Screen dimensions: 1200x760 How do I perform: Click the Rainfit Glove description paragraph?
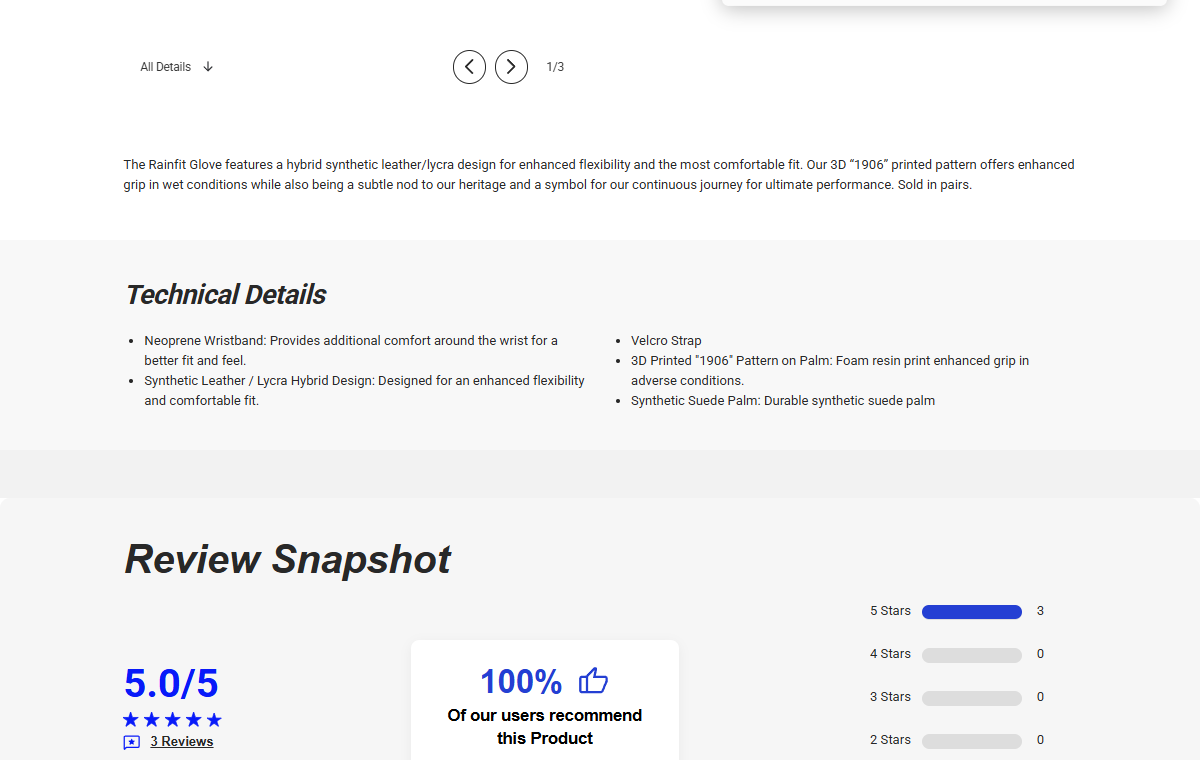(x=599, y=175)
